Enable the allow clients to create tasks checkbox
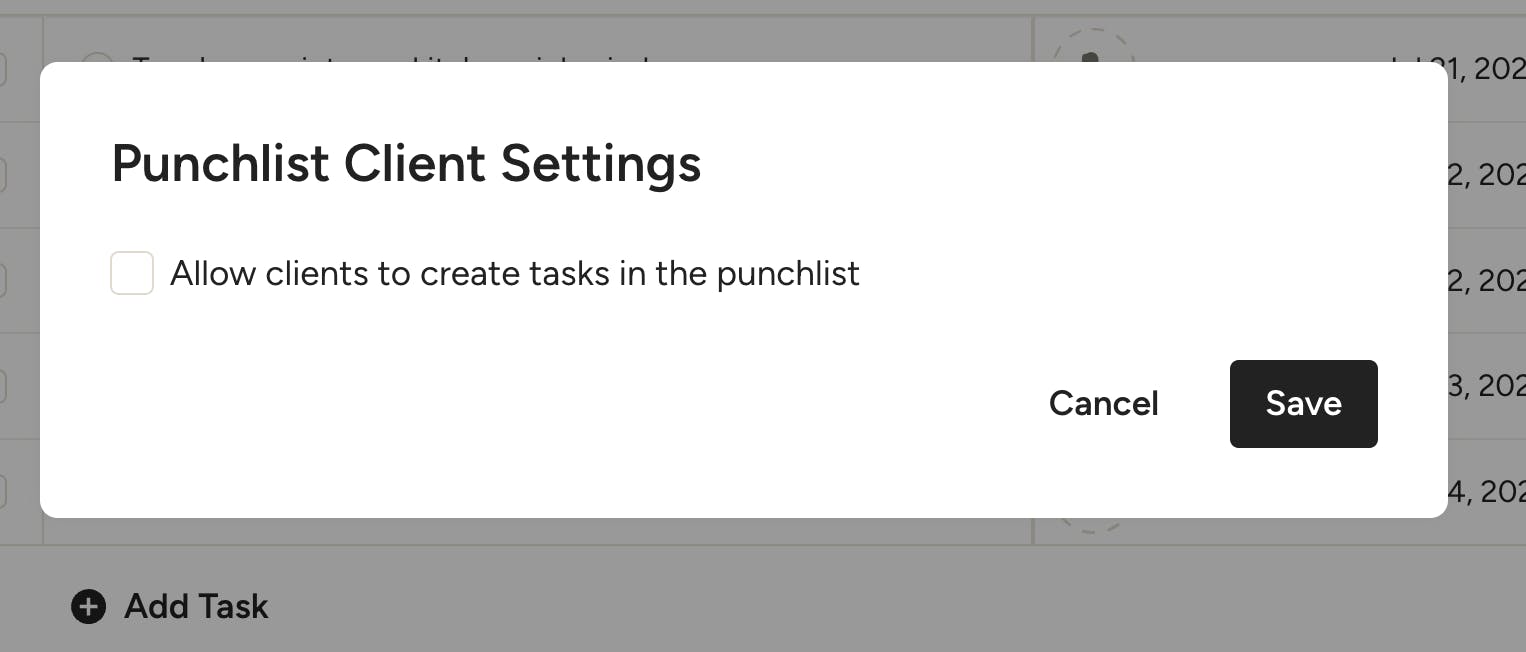Screen dimensions: 1526x652 click(x=132, y=273)
